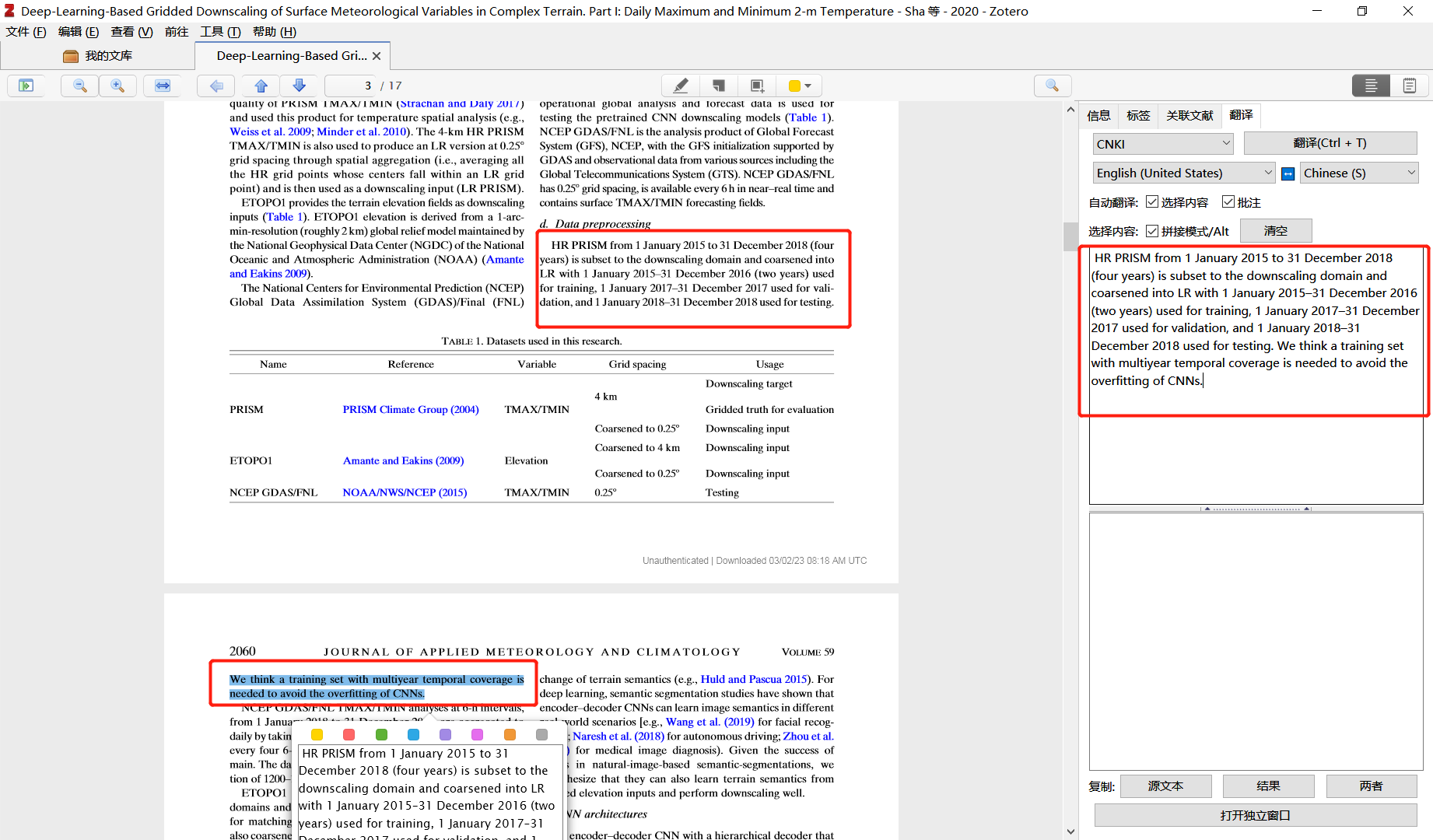Open the My Library tab

[98, 56]
